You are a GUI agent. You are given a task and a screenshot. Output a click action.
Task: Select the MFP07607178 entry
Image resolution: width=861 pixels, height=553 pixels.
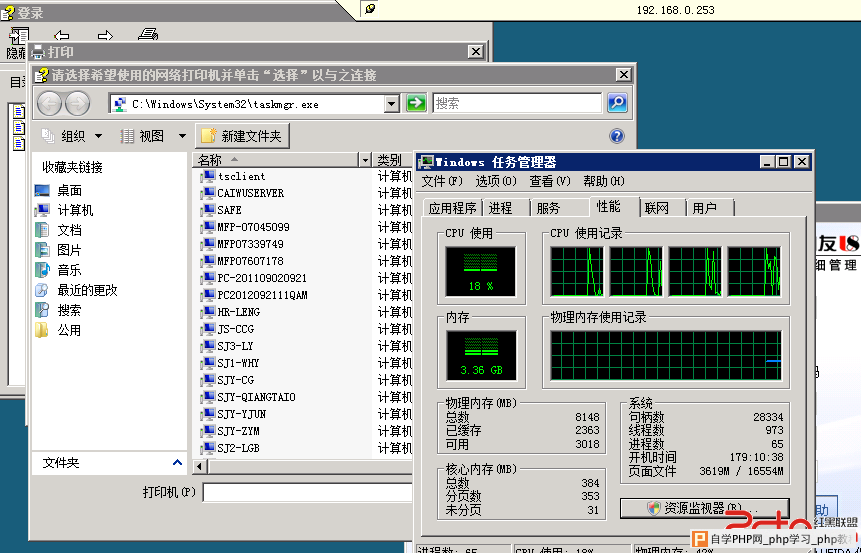pyautogui.click(x=242, y=261)
